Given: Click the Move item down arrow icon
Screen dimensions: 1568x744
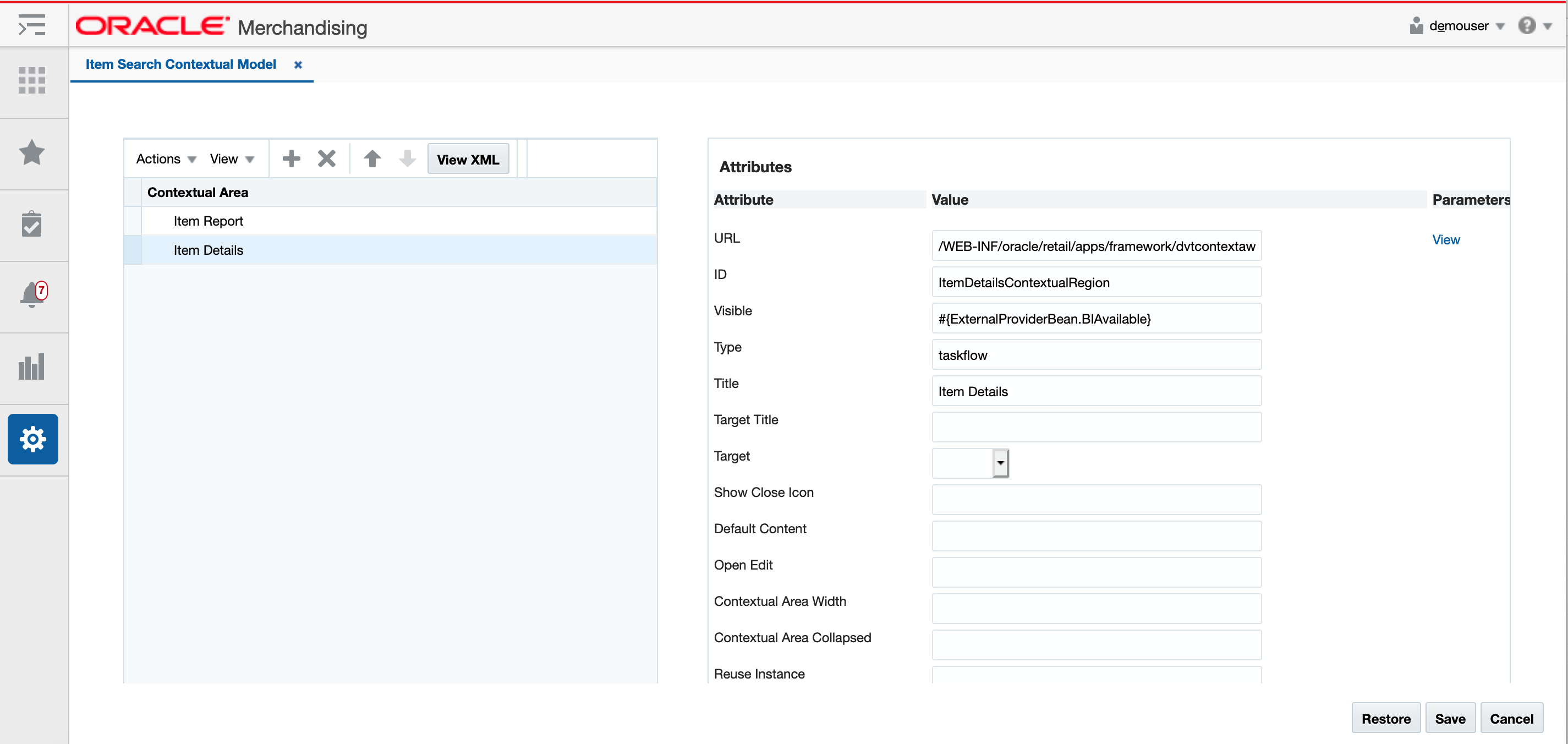Looking at the screenshot, I should tap(407, 159).
